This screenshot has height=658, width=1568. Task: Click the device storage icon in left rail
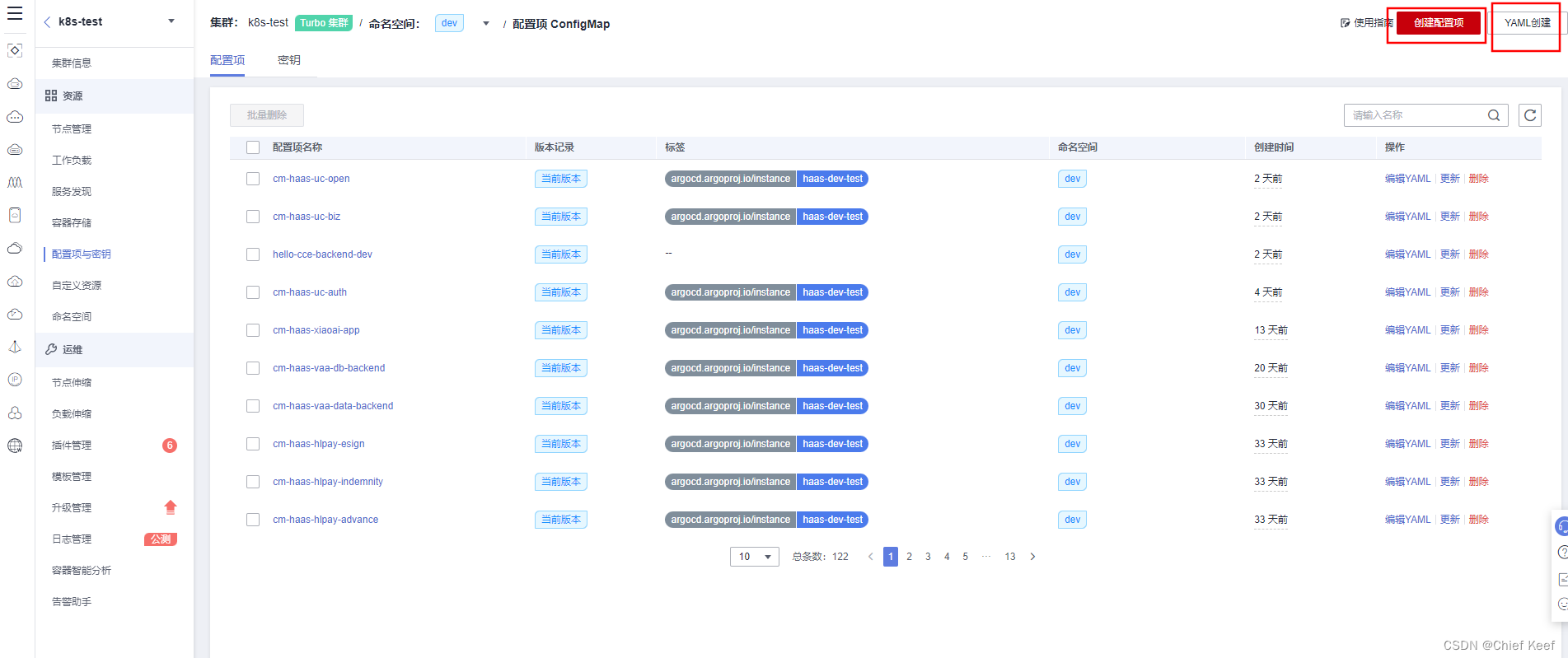pos(15,215)
